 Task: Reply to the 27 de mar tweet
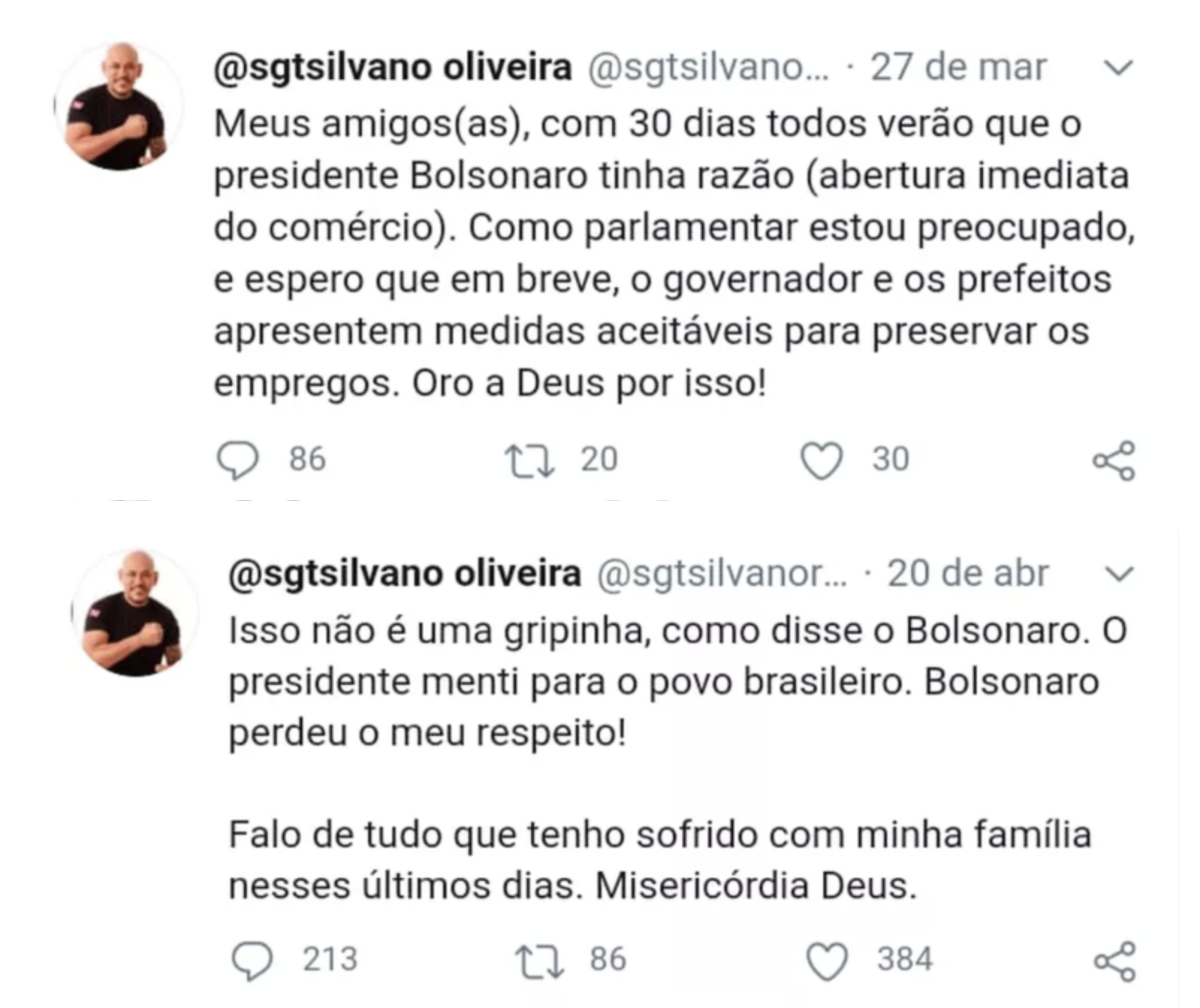pyautogui.click(x=237, y=460)
